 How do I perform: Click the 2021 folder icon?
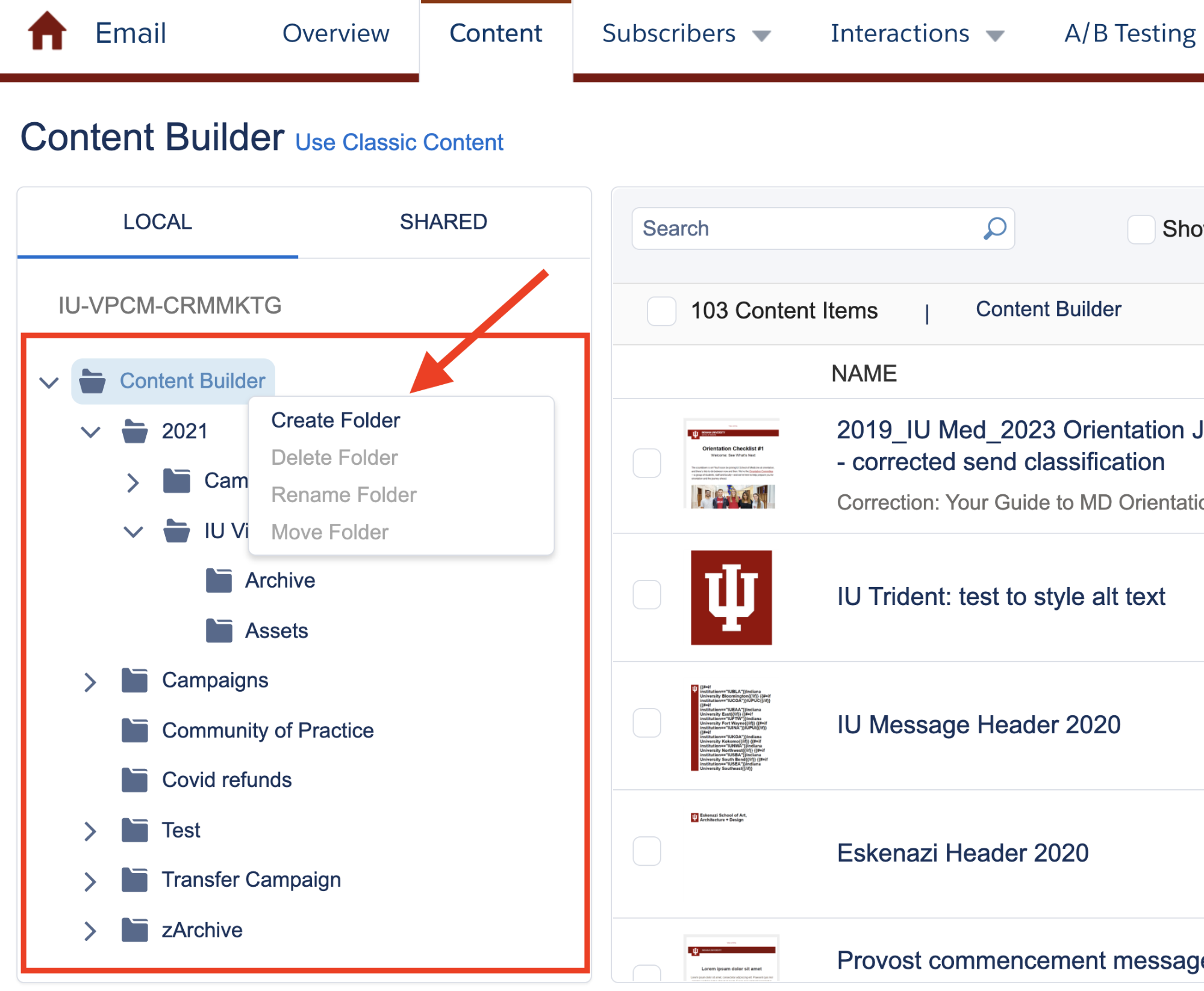(x=134, y=431)
